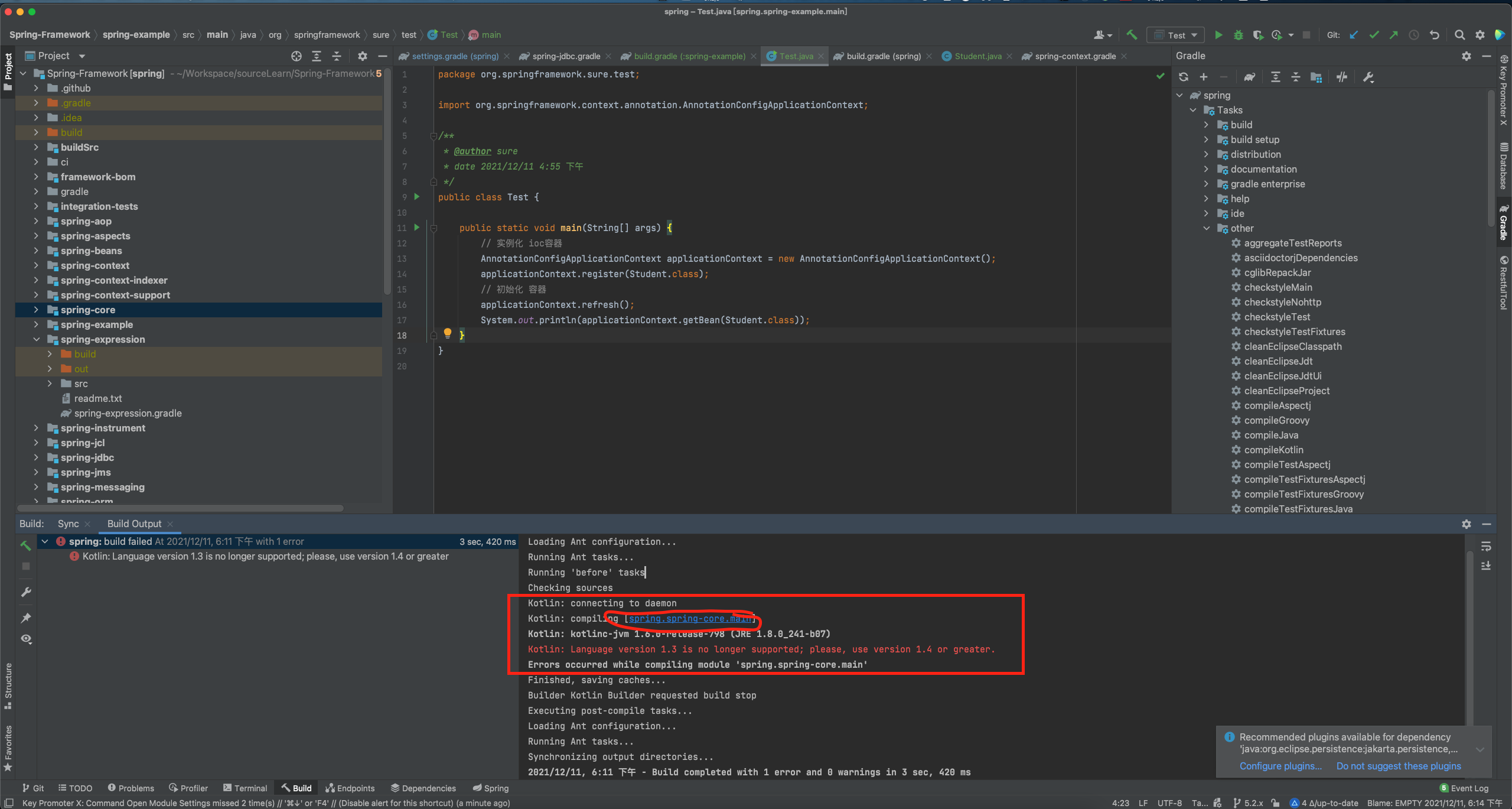
Task: Click the spring.spring-core.main output link
Action: 689,619
